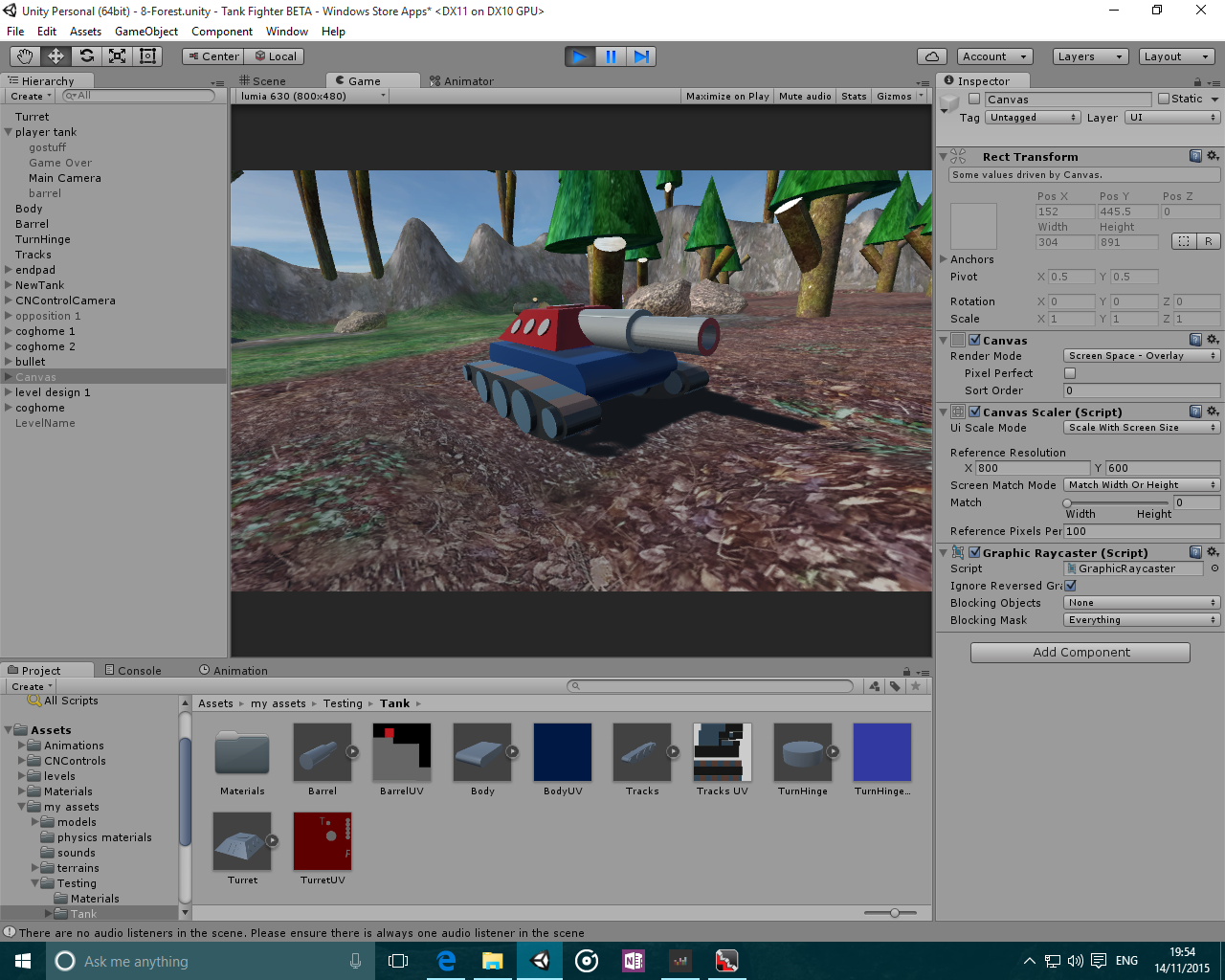1225x980 pixels.
Task: Open the Layers dropdown
Action: click(x=1090, y=56)
